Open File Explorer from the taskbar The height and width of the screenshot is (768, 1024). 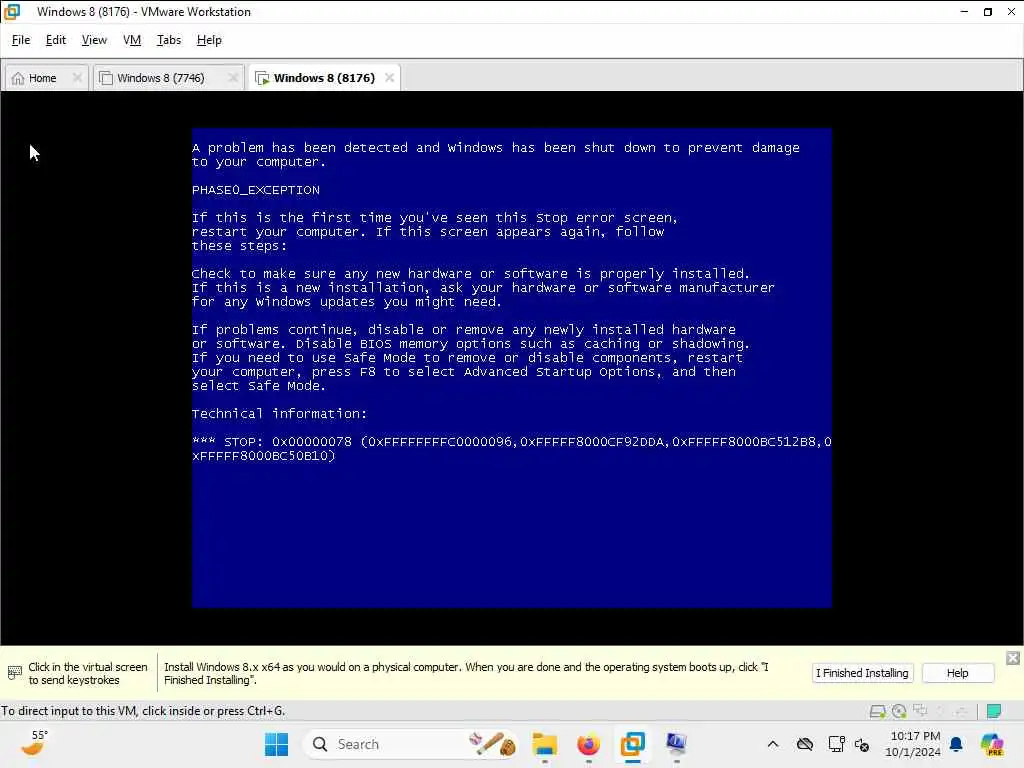[545, 744]
